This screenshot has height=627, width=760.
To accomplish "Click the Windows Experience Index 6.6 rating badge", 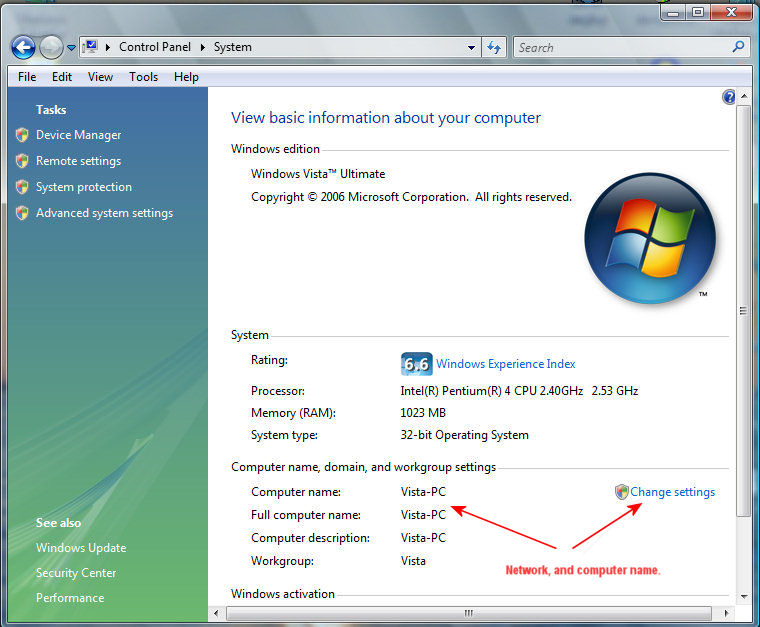I will tap(415, 364).
